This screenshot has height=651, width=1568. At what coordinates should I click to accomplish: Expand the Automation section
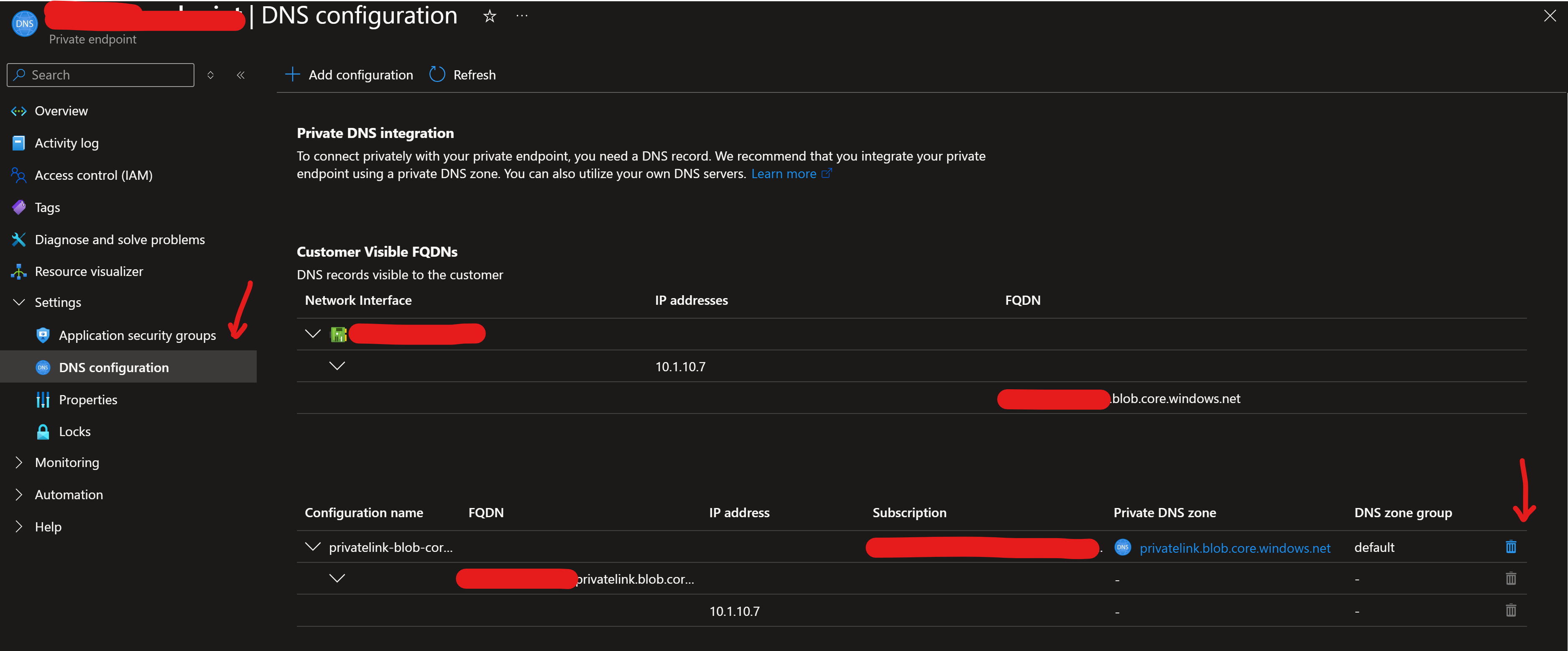coord(18,494)
